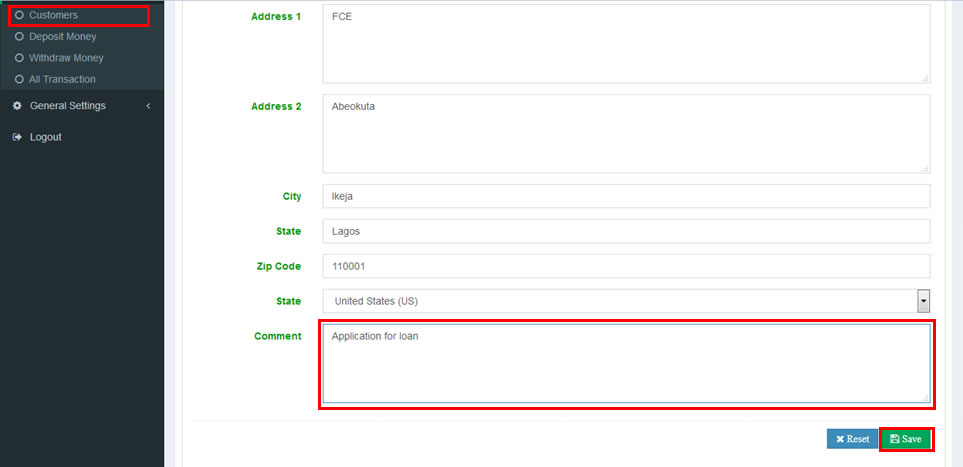Screen dimensions: 963x467
Task: Open the Deposit Money menu item
Action: point(62,37)
